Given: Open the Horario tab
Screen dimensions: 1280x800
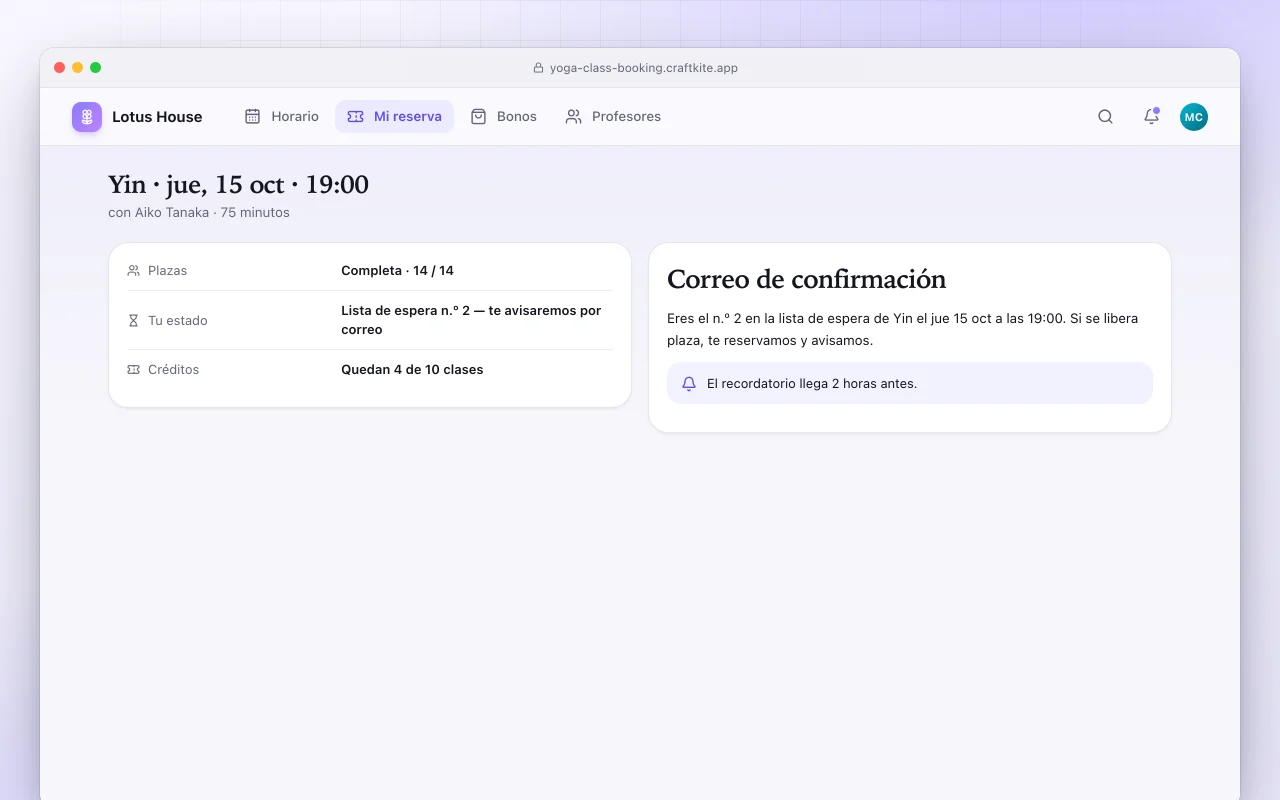Looking at the screenshot, I should pyautogui.click(x=282, y=117).
